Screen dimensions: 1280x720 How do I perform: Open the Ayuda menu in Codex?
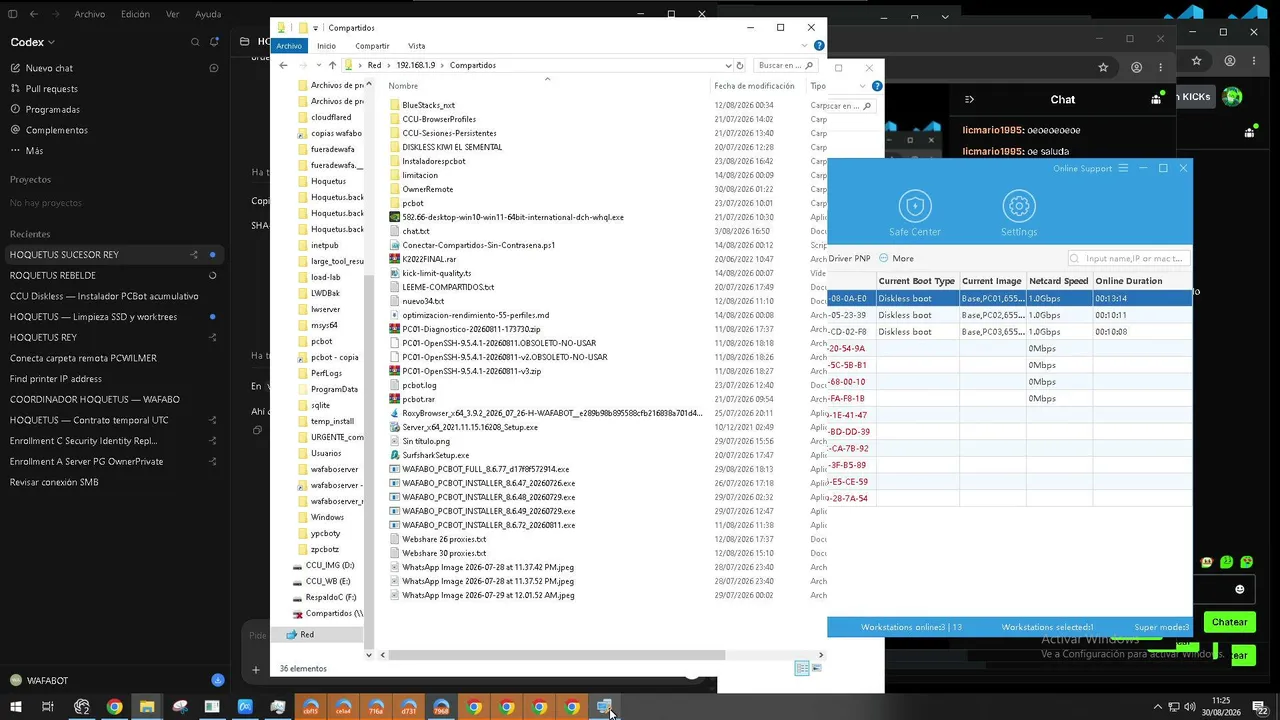pos(208,14)
